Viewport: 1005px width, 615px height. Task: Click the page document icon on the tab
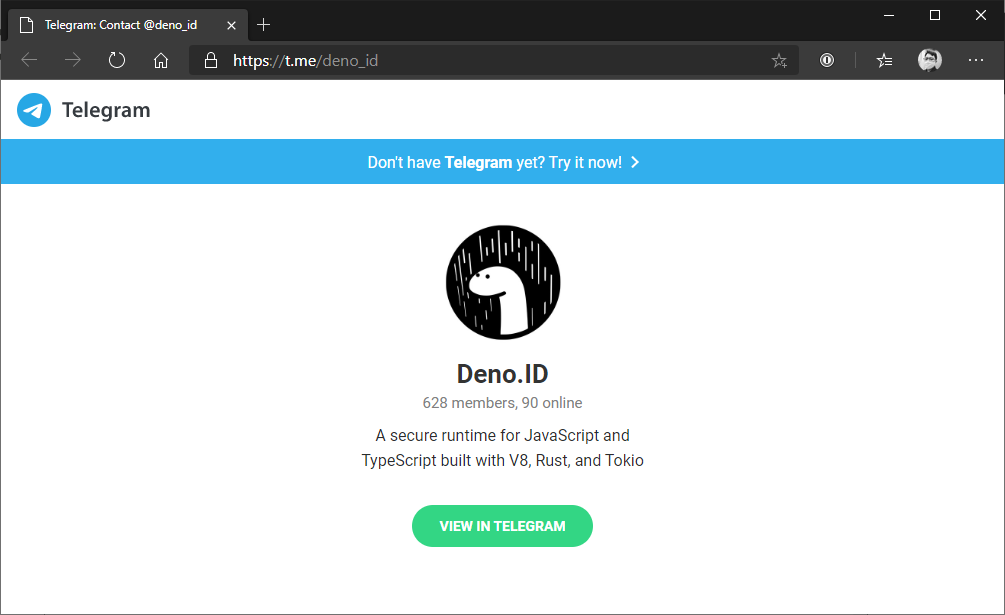tap(26, 25)
